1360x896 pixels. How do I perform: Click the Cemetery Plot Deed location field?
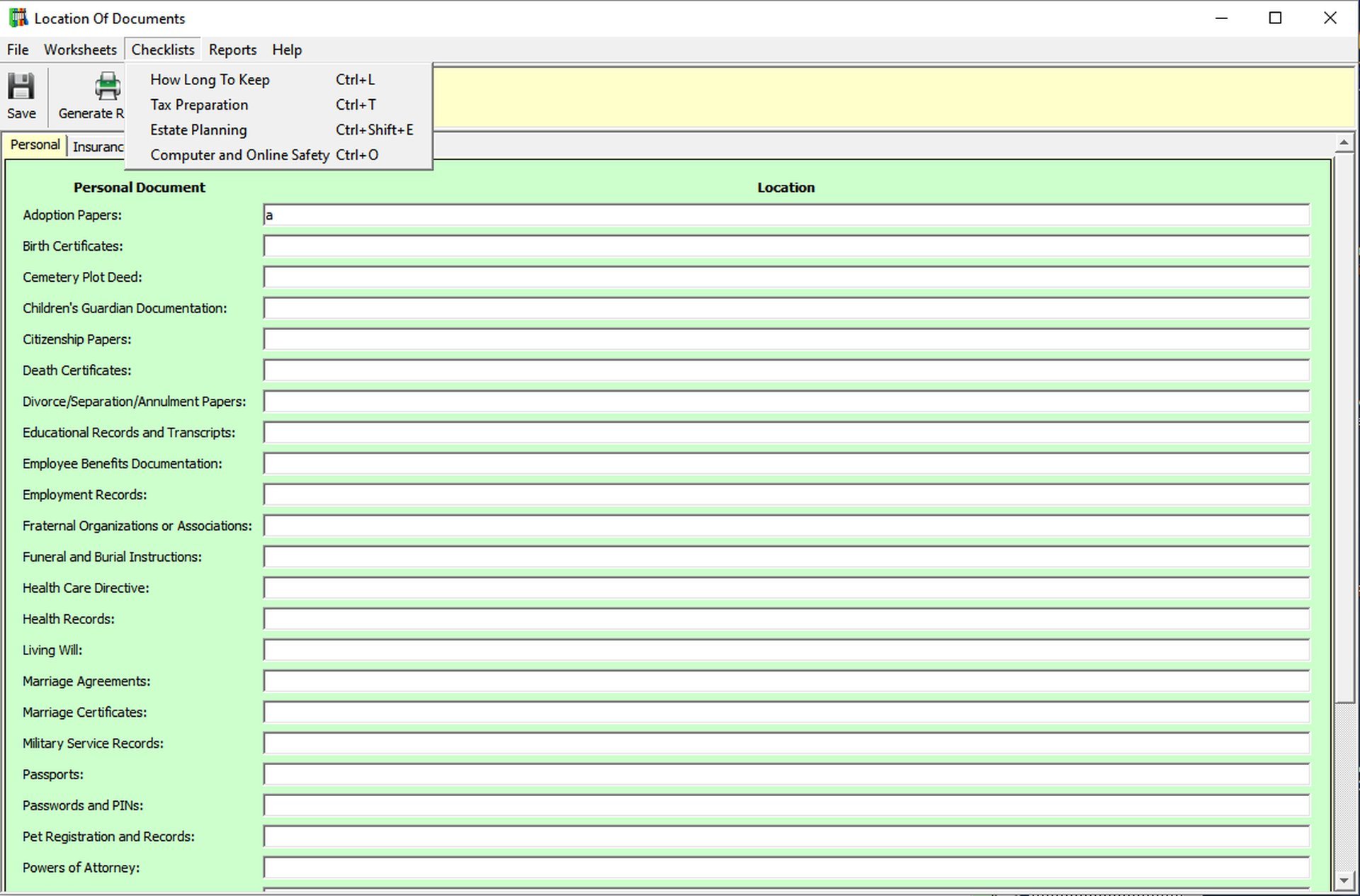click(x=786, y=278)
